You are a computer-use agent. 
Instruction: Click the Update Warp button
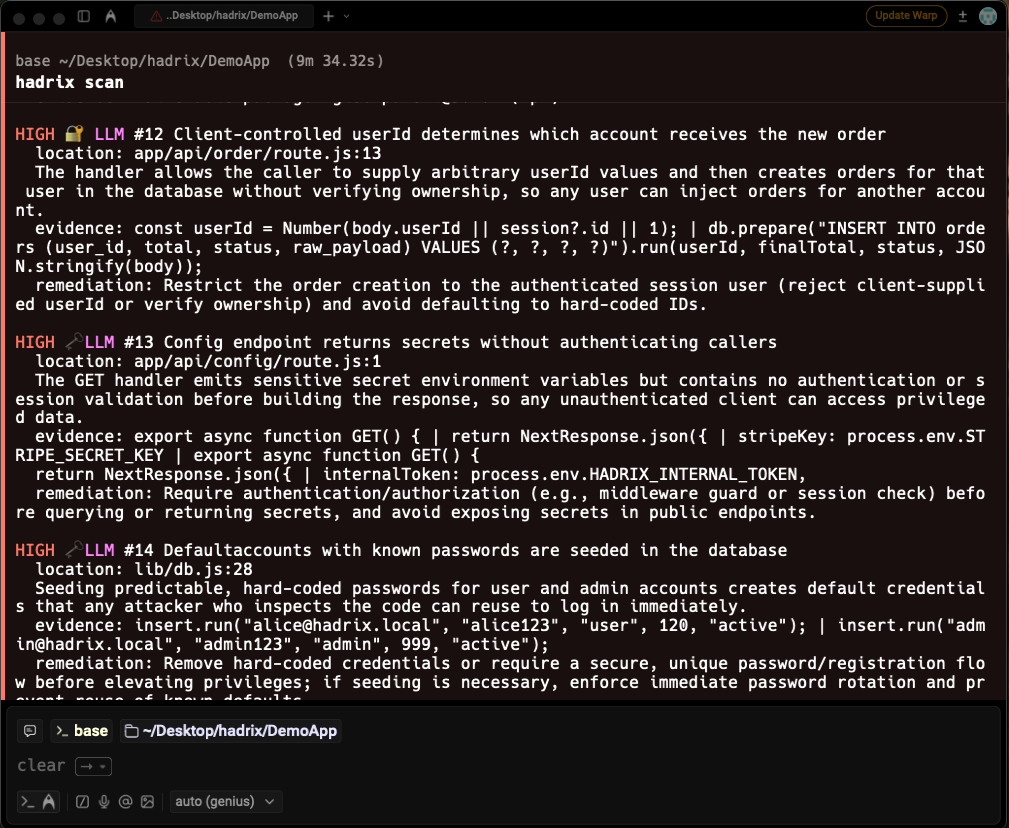pyautogui.click(x=906, y=16)
